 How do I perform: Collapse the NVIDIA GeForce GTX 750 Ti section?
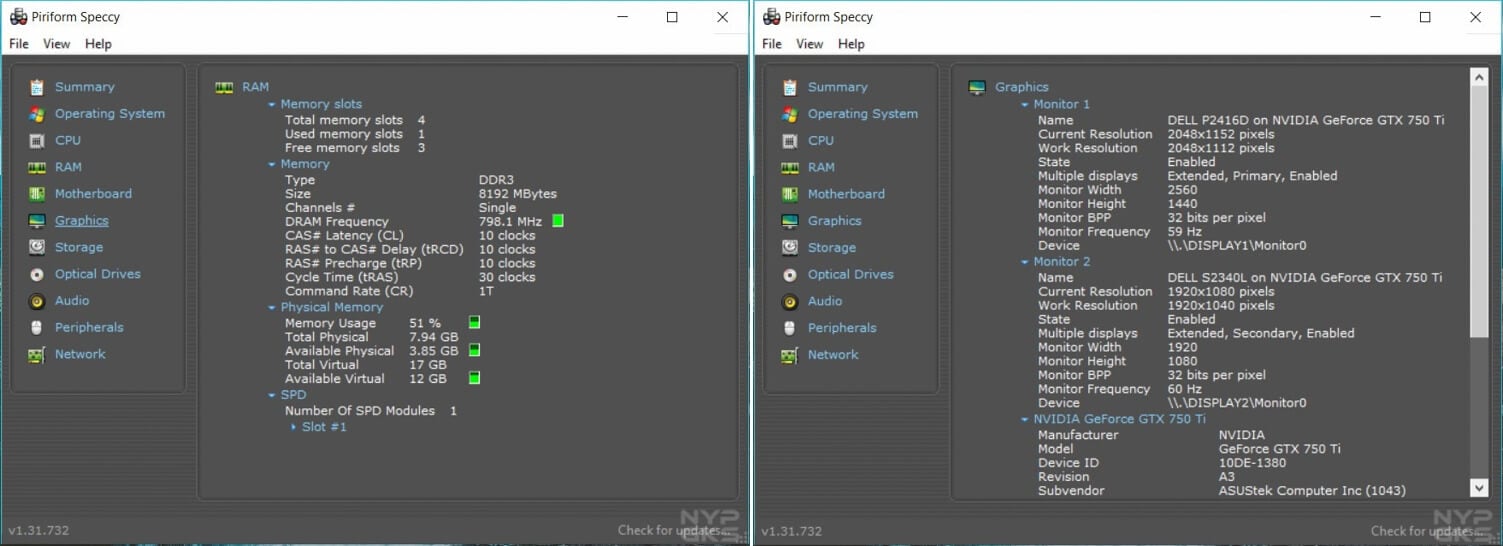click(x=1024, y=419)
